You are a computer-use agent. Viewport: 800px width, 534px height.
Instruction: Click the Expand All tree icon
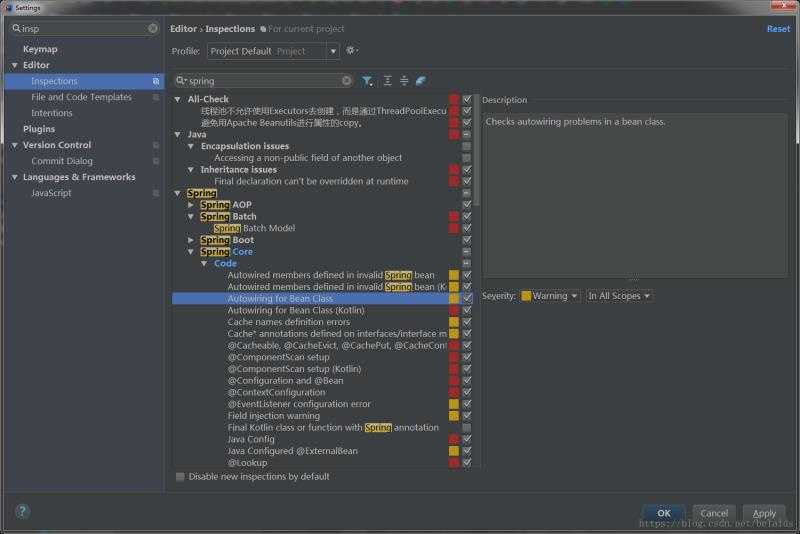point(388,81)
